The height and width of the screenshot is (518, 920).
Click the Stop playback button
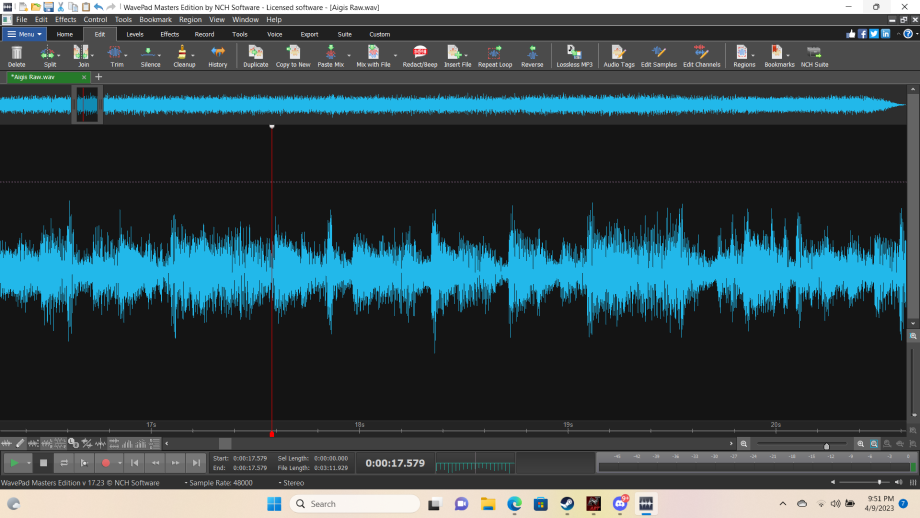43,463
